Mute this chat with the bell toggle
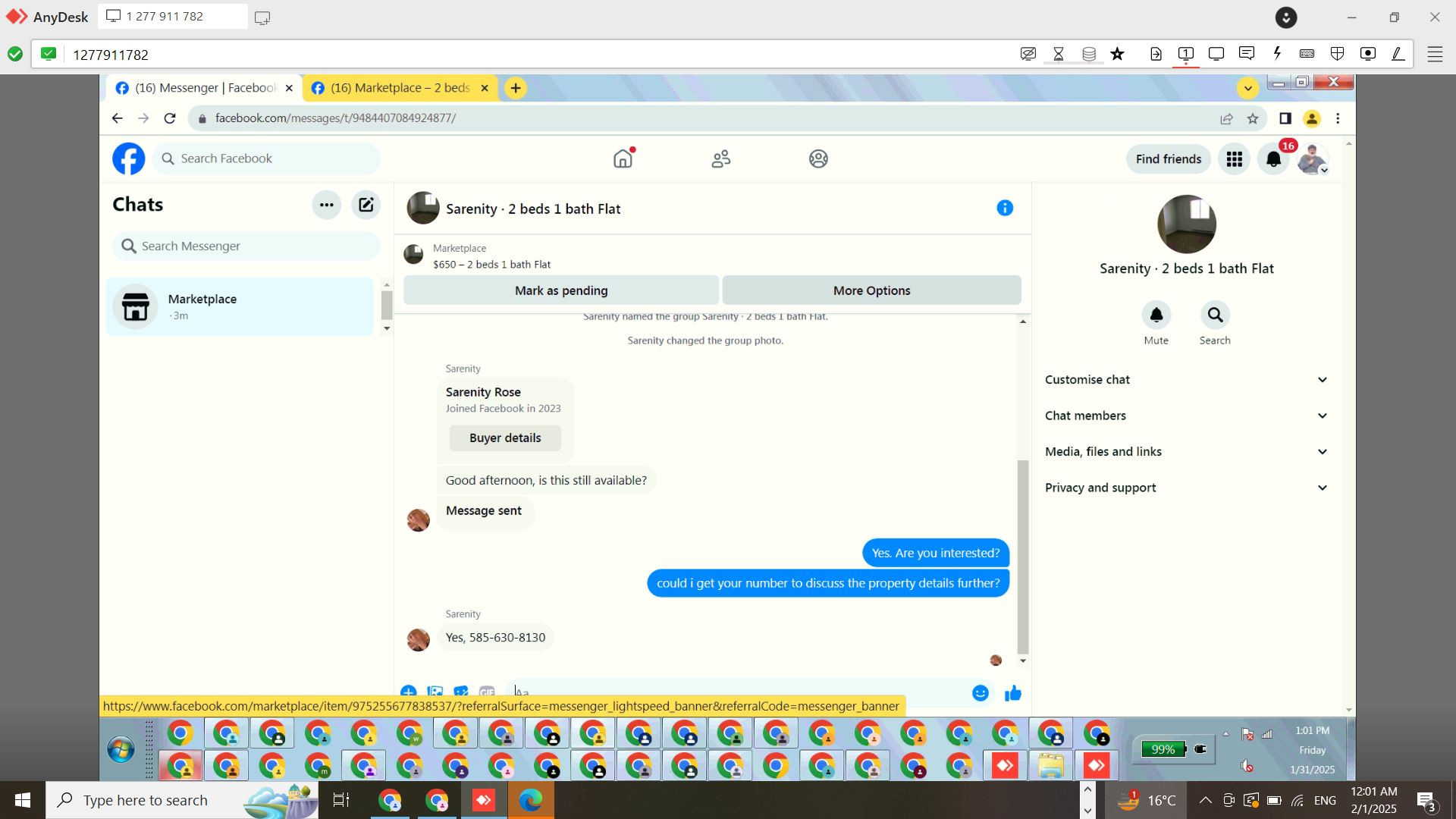This screenshot has width=1456, height=819. (1156, 315)
